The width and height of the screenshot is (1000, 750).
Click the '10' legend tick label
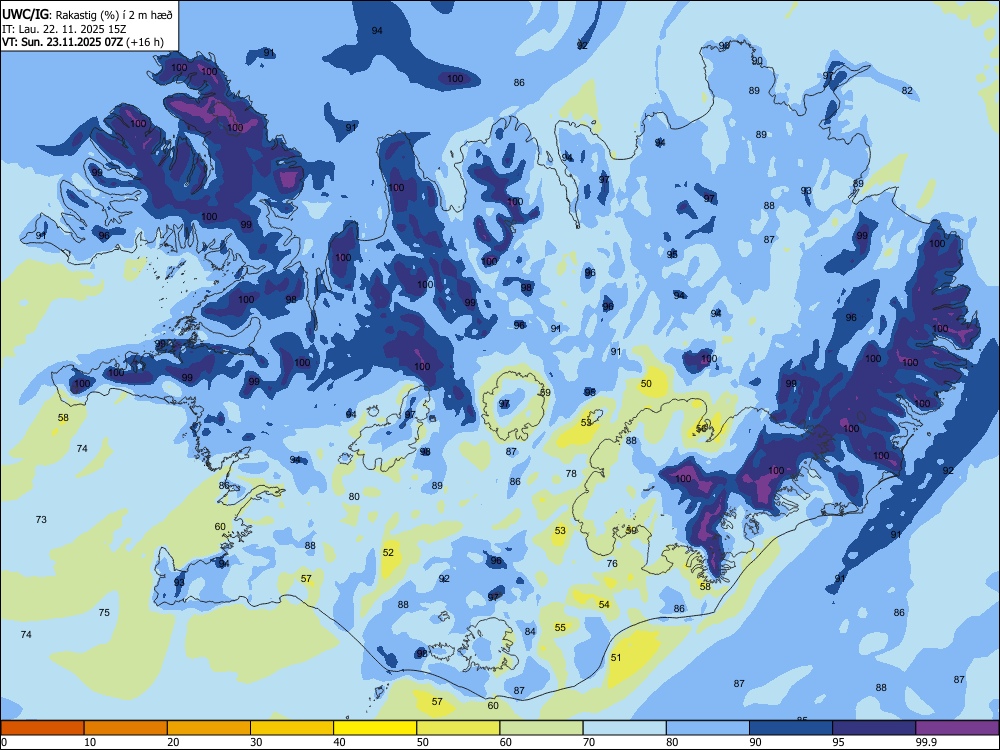coord(90,742)
